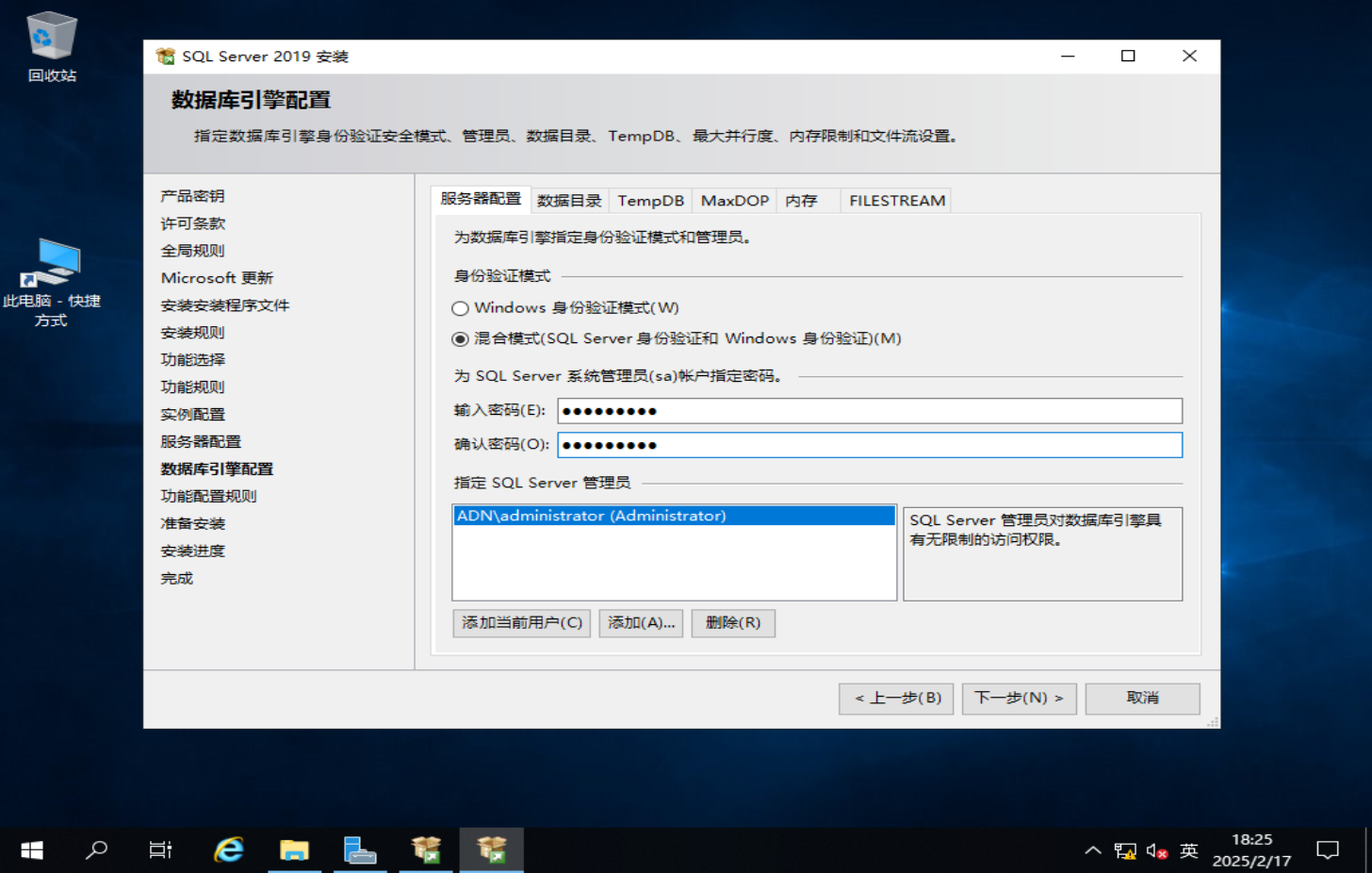The image size is (1372, 873).
Task: Close the SQL Server 2019 安装 window
Action: [x=1189, y=57]
